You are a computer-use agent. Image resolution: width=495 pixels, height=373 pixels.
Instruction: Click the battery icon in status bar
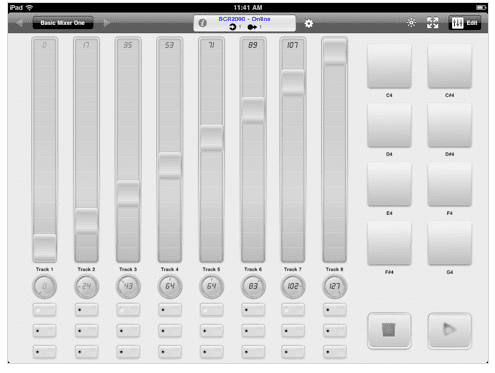[x=481, y=7]
